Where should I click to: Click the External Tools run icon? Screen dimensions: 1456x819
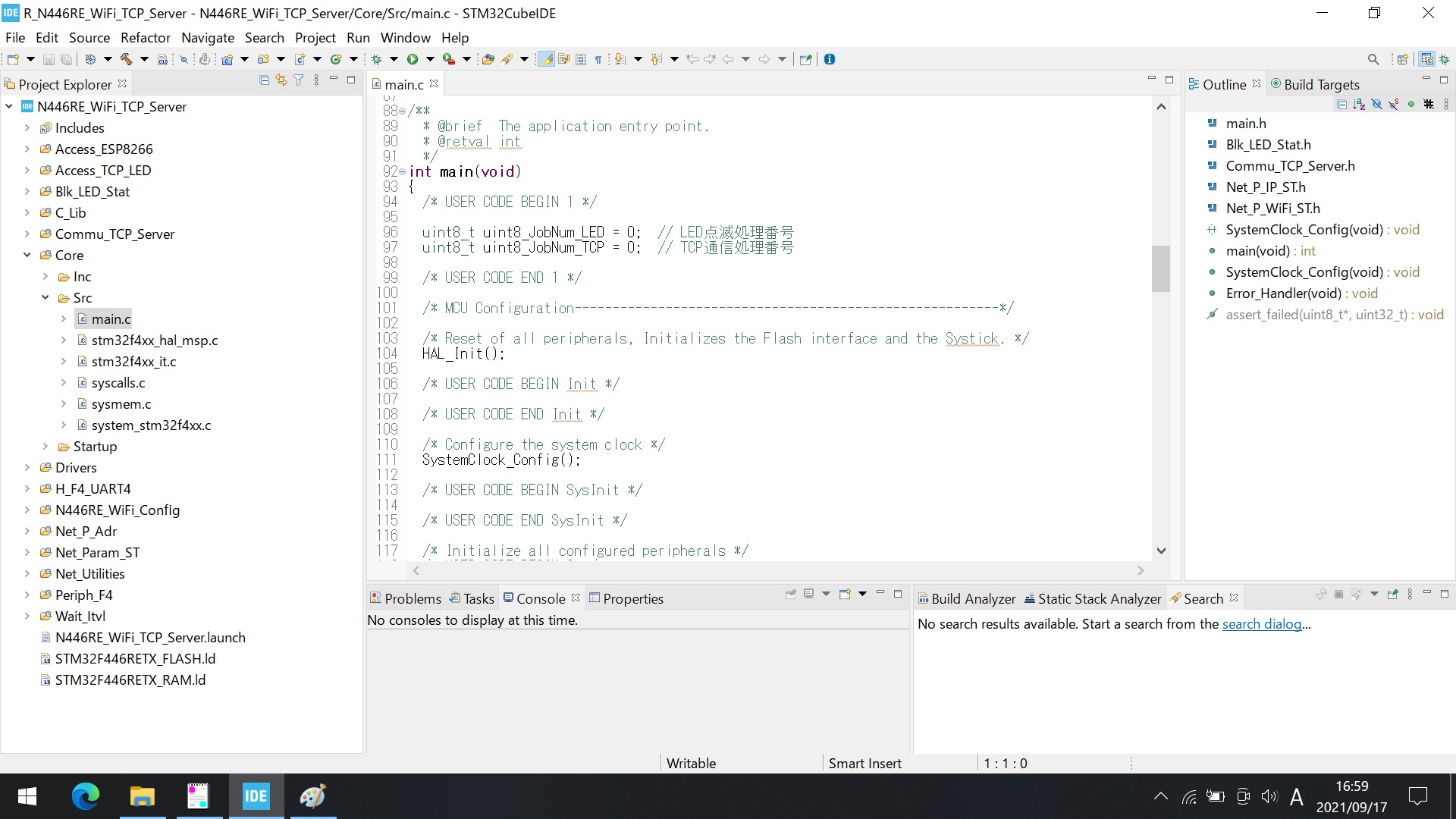[449, 59]
